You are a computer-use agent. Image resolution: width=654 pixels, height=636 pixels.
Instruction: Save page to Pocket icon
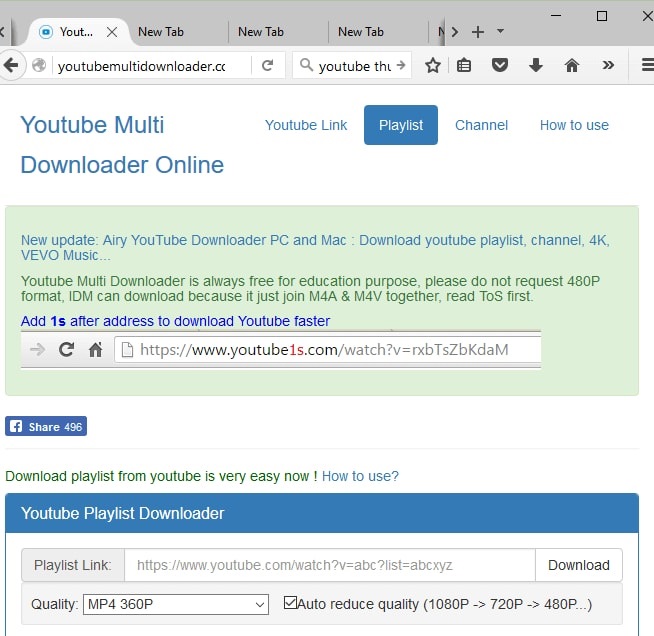pyautogui.click(x=500, y=65)
